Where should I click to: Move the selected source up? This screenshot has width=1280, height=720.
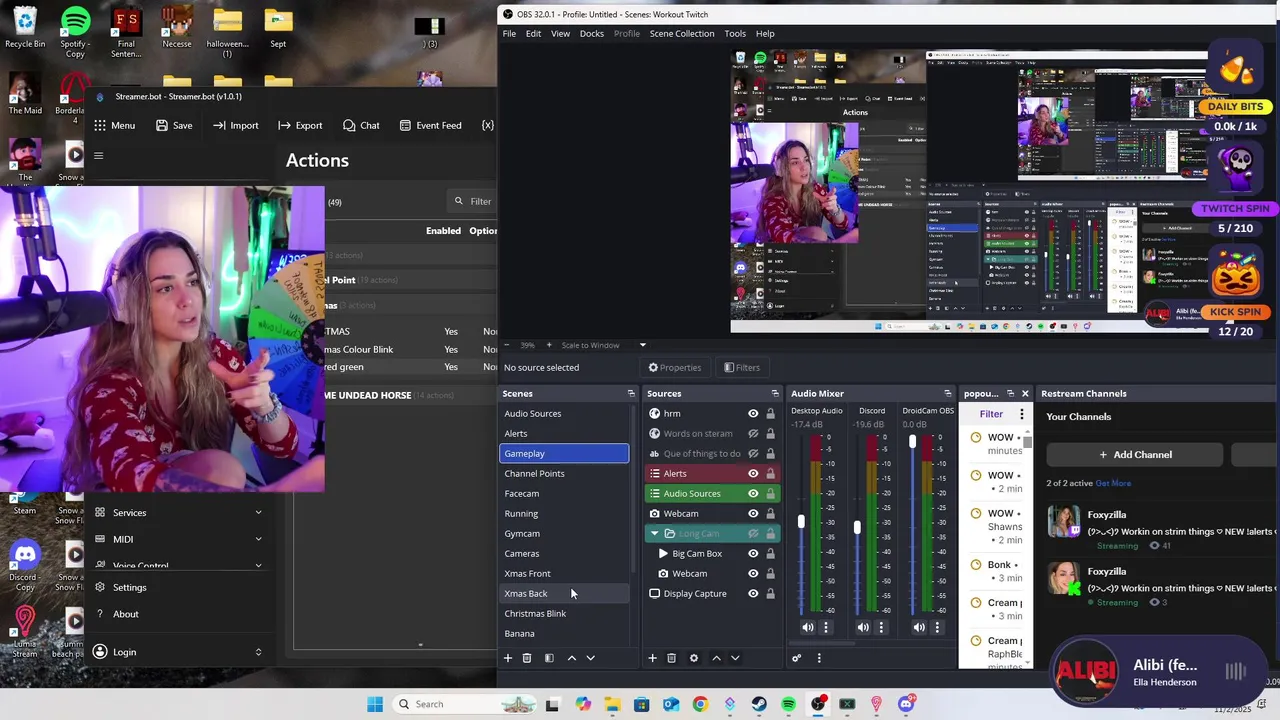tap(716, 658)
